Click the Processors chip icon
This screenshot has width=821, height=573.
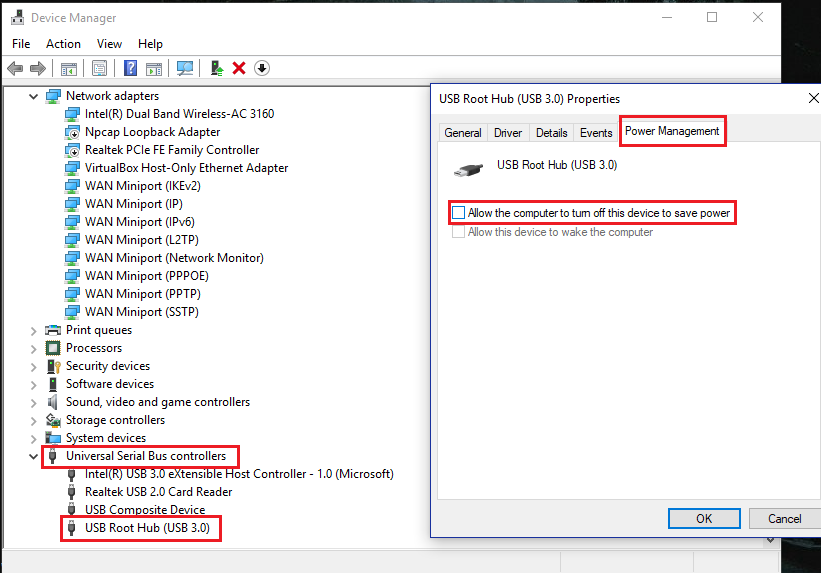click(53, 348)
